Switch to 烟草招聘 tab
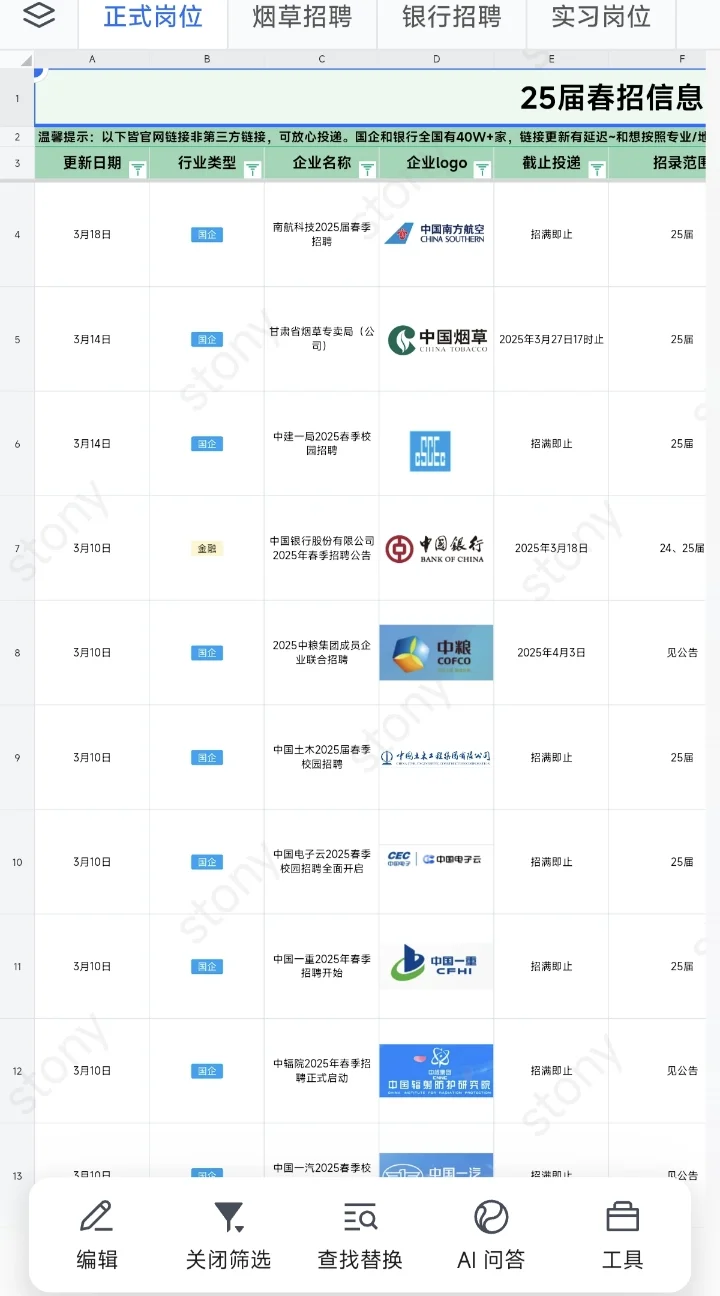 [x=302, y=17]
